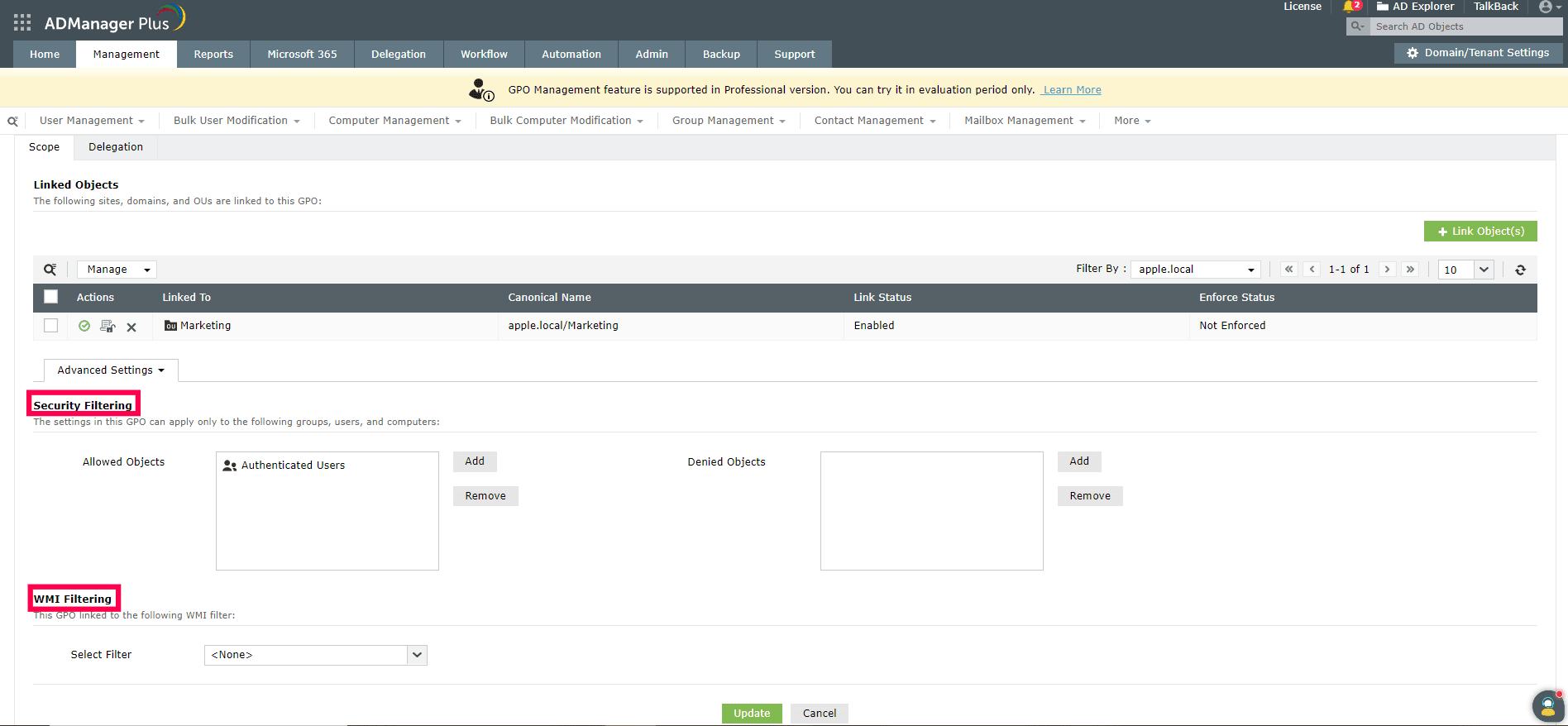Open the WMI Select Filter dropdown
Viewport: 1568px width, 726px height.
click(316, 655)
